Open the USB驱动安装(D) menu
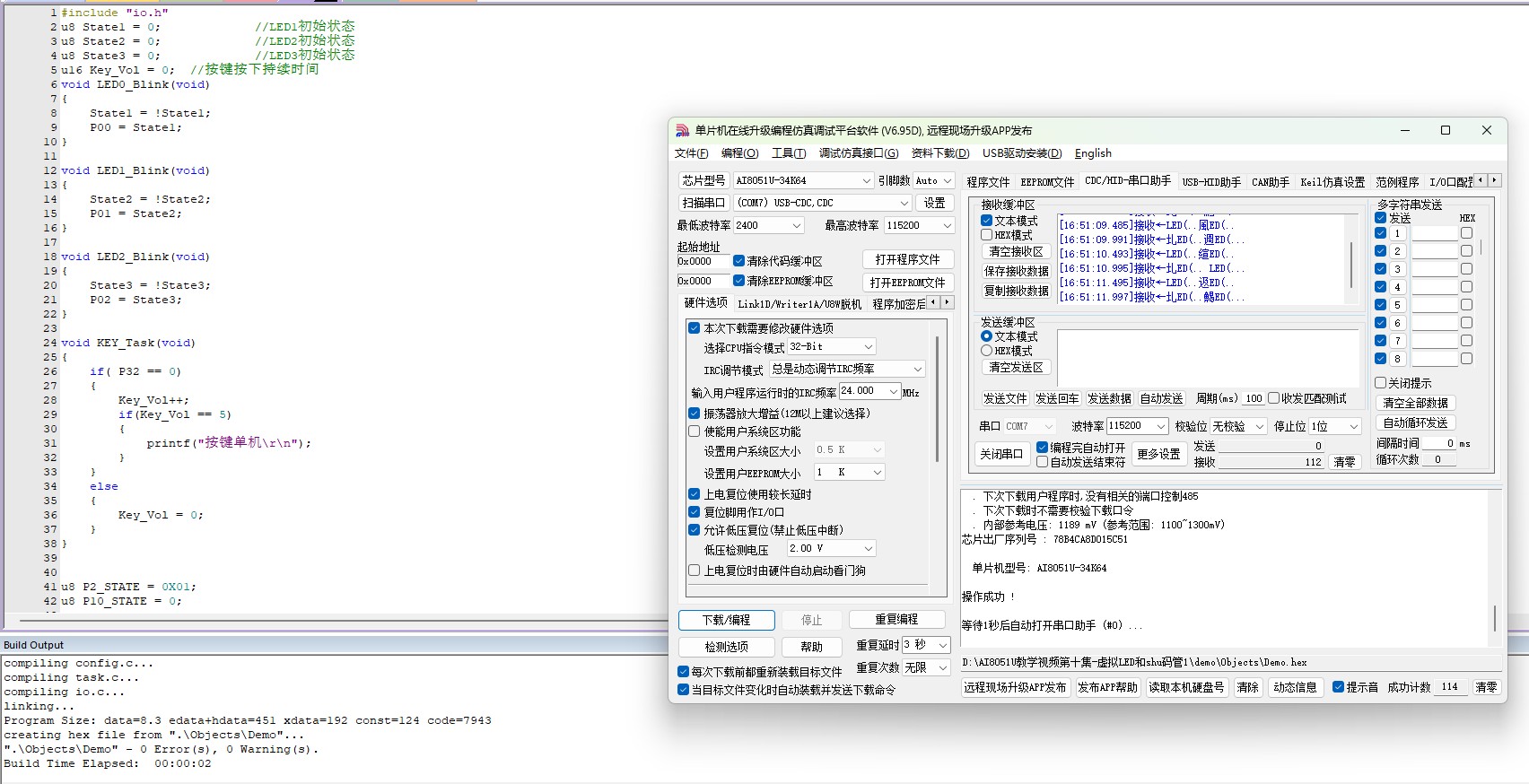Image resolution: width=1529 pixels, height=784 pixels. click(x=1022, y=153)
